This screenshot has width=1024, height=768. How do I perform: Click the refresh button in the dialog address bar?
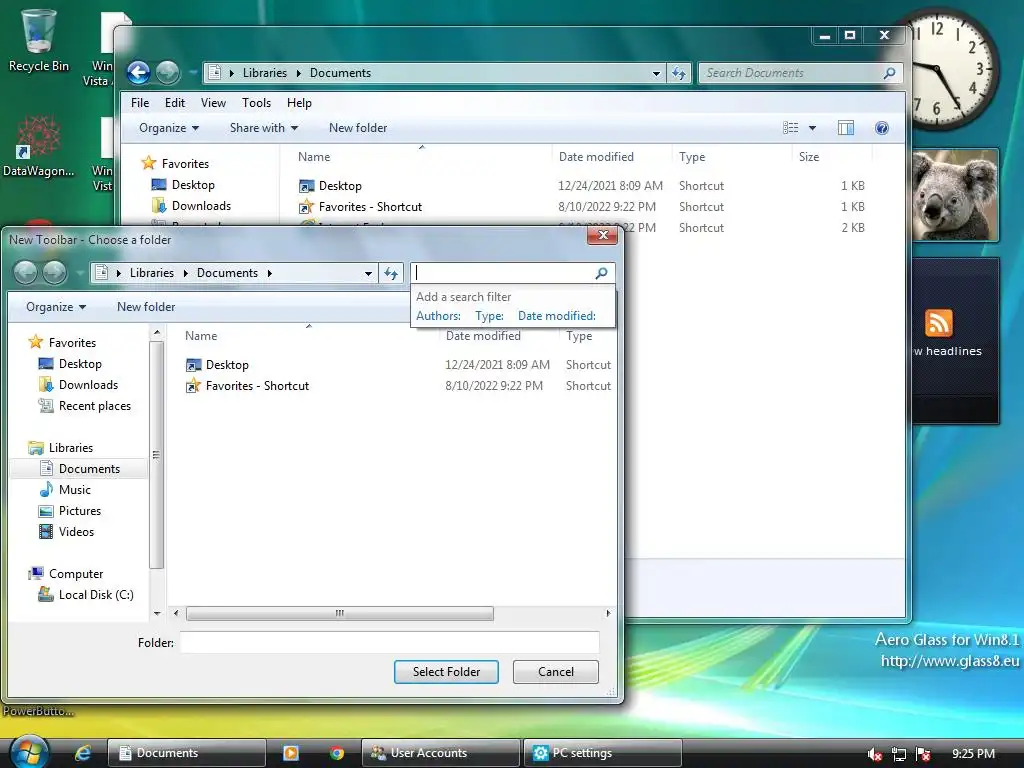391,273
